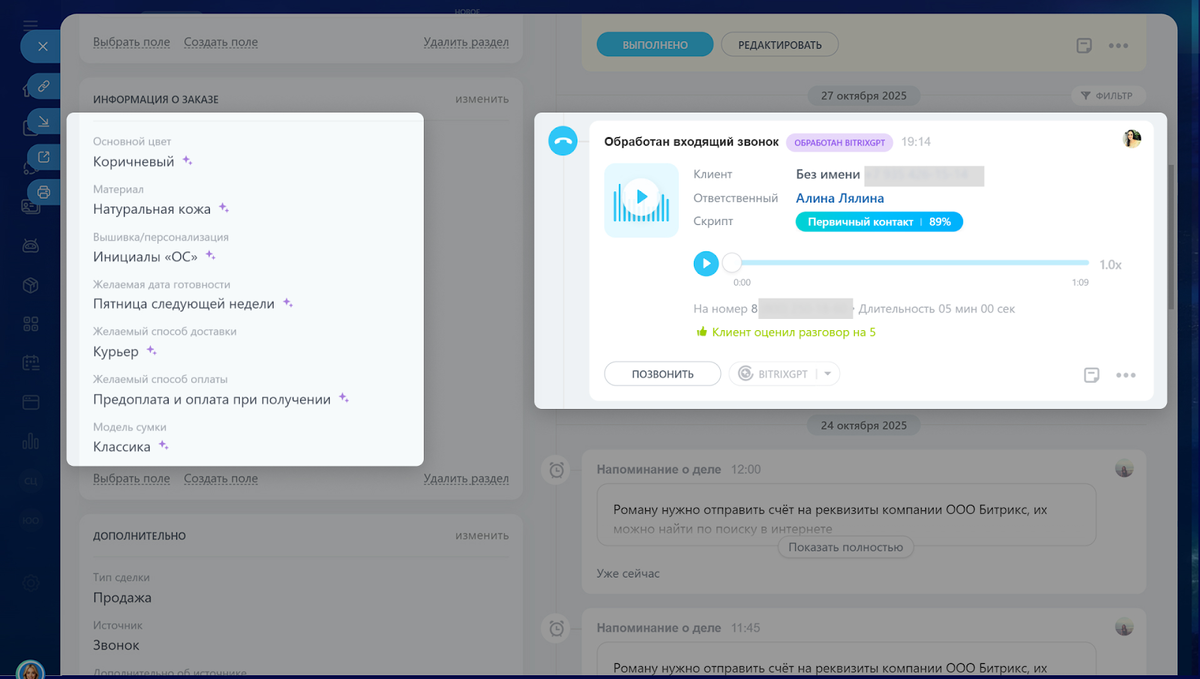
Task: Play the recording from the waveform thumbnail
Action: 641,200
